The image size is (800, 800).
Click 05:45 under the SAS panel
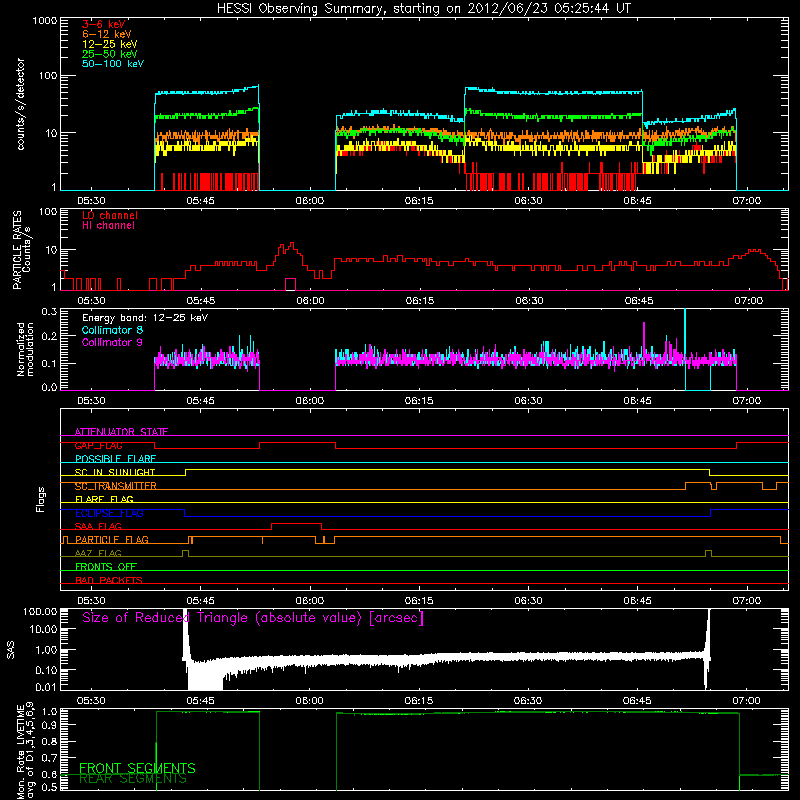pos(201,701)
